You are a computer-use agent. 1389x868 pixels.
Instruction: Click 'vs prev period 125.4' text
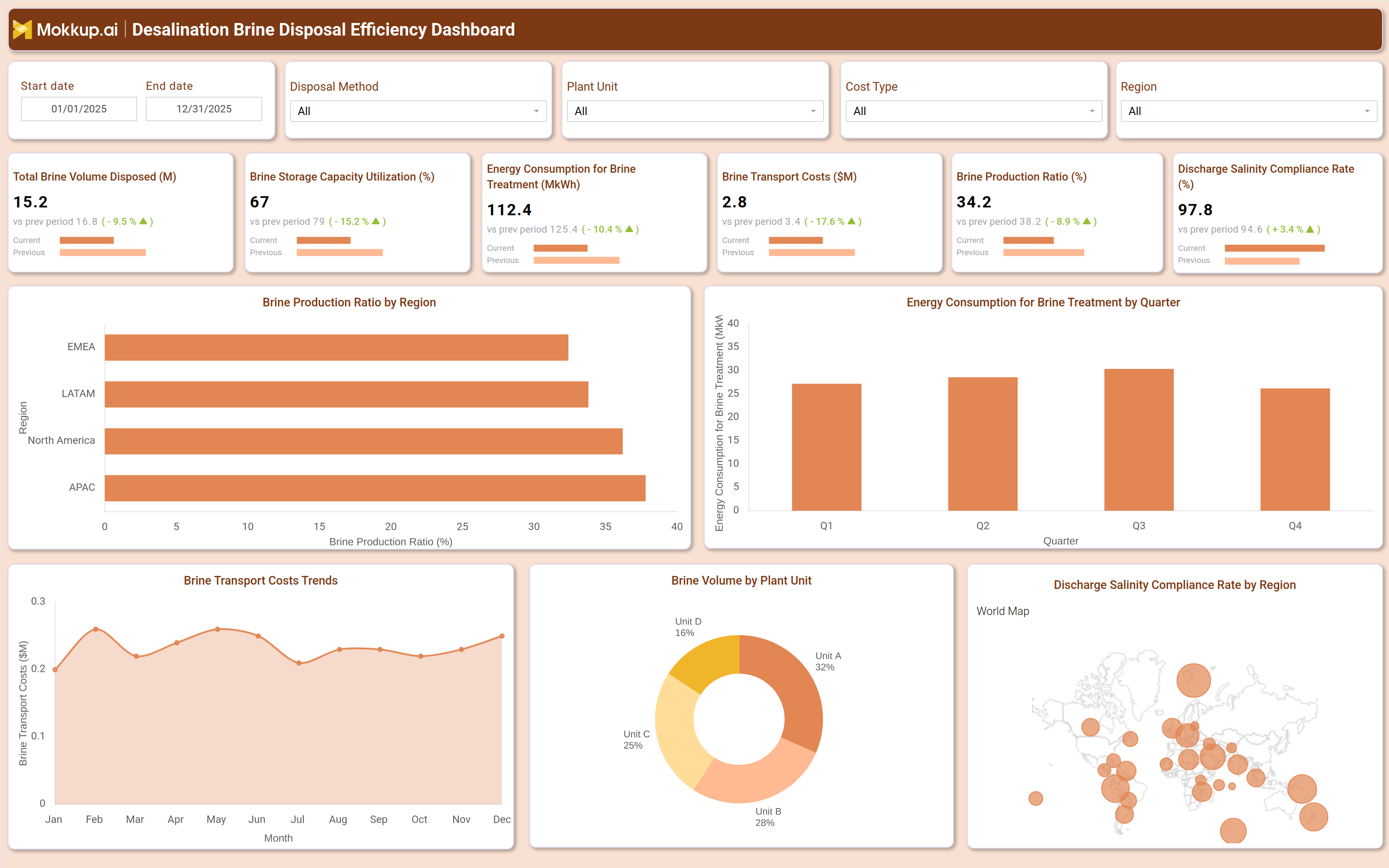[x=532, y=230]
